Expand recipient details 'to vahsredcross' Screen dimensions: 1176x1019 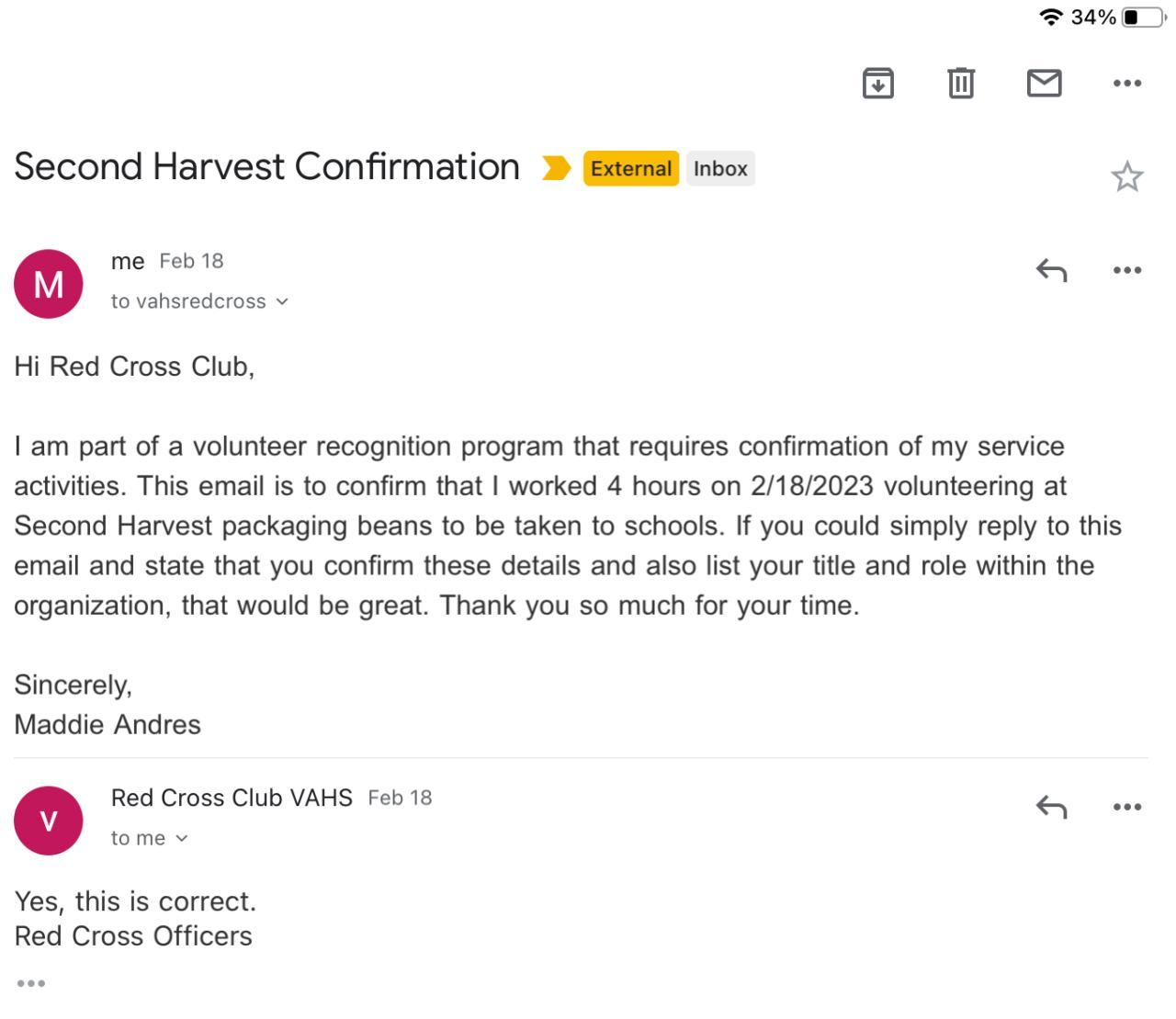(x=199, y=301)
